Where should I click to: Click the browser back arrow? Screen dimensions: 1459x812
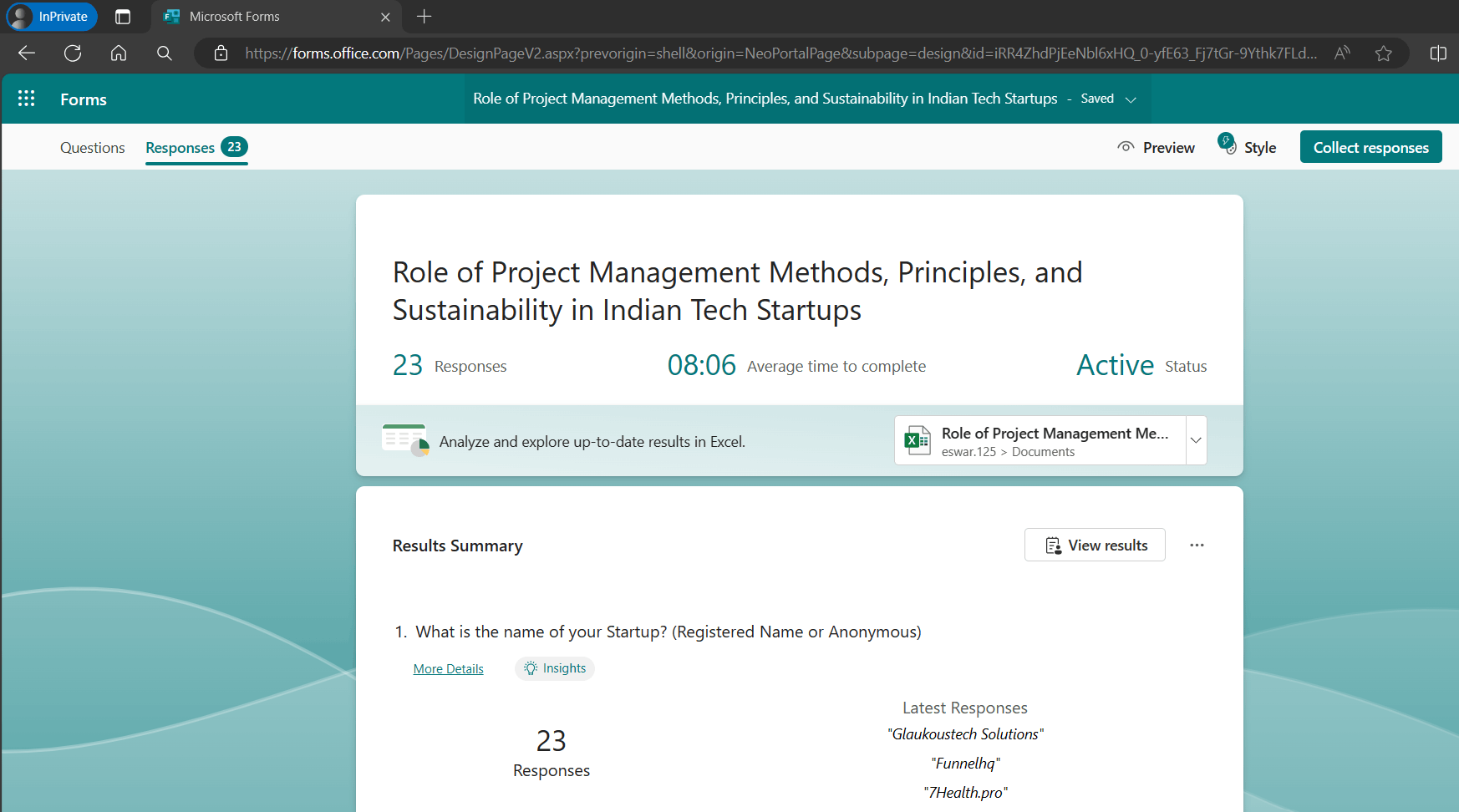coord(27,53)
